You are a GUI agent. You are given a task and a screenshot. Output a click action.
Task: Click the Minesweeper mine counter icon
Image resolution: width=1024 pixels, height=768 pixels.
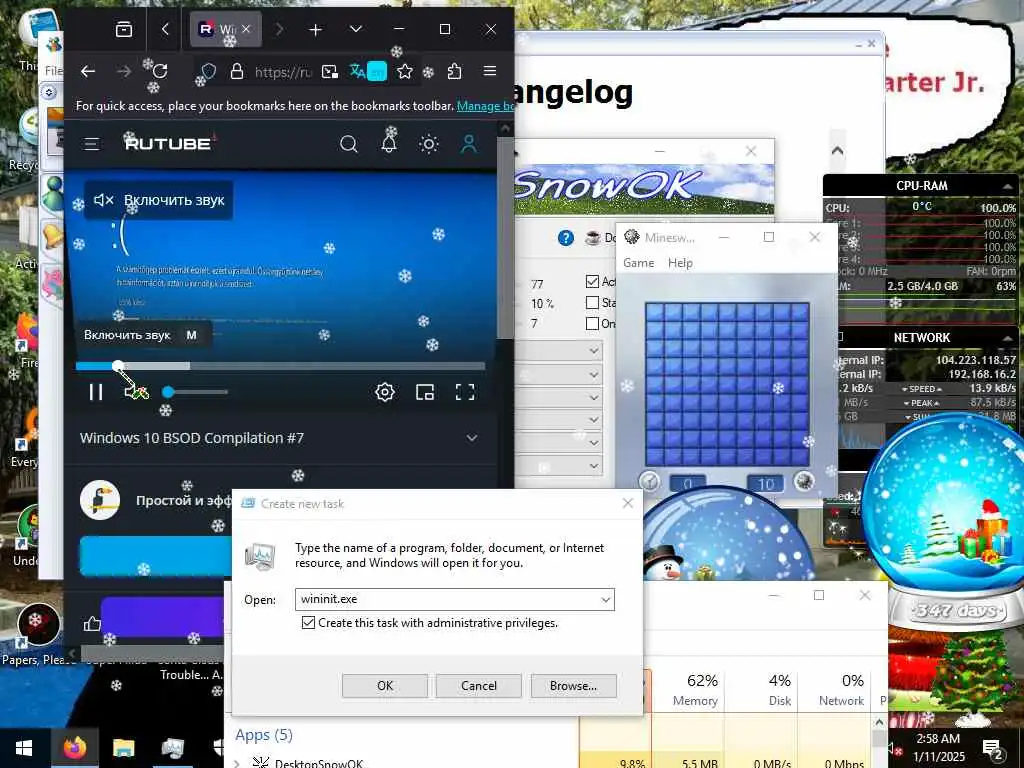(804, 481)
